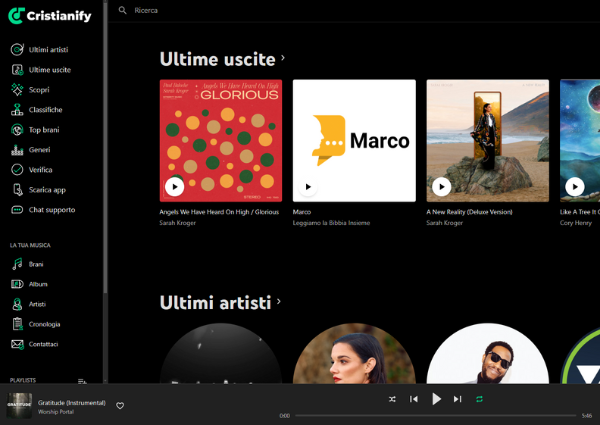Click the add playlist icon beside Playlists
Image resolution: width=600 pixels, height=425 pixels.
[82, 381]
